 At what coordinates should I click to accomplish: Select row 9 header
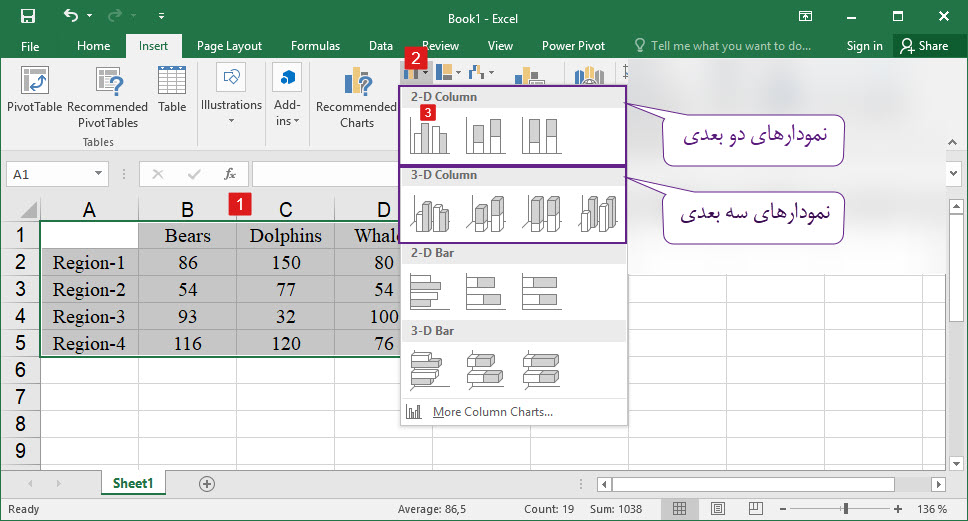pyautogui.click(x=20, y=451)
